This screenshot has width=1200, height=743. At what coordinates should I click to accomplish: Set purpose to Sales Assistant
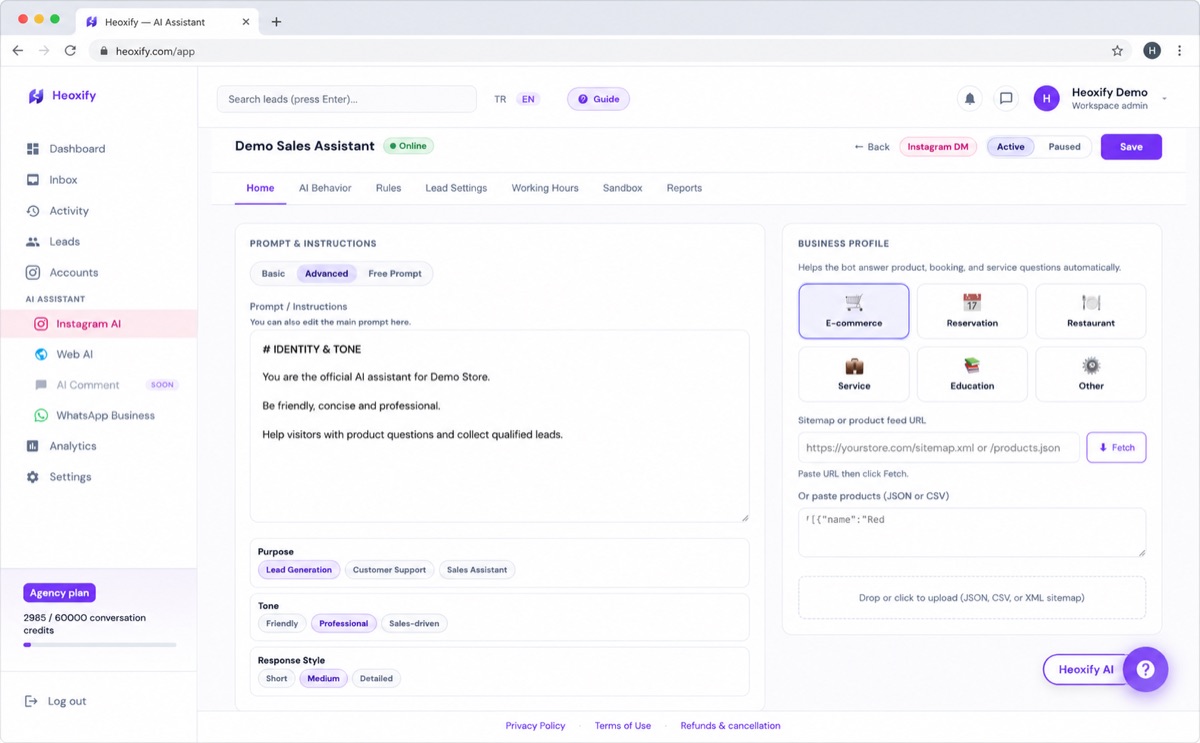tap(477, 570)
